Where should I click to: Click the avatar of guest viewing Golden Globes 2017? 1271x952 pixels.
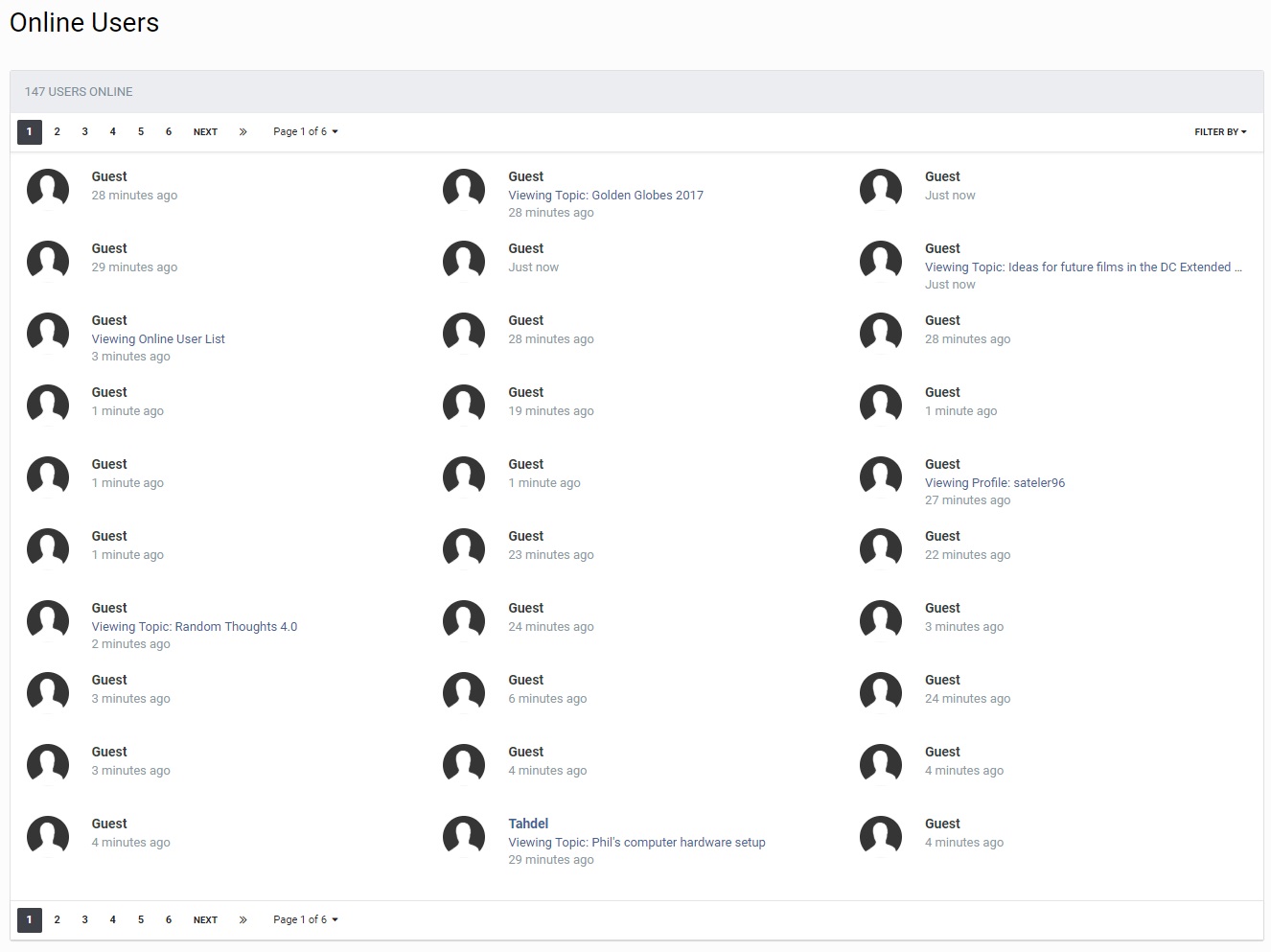pyautogui.click(x=464, y=189)
